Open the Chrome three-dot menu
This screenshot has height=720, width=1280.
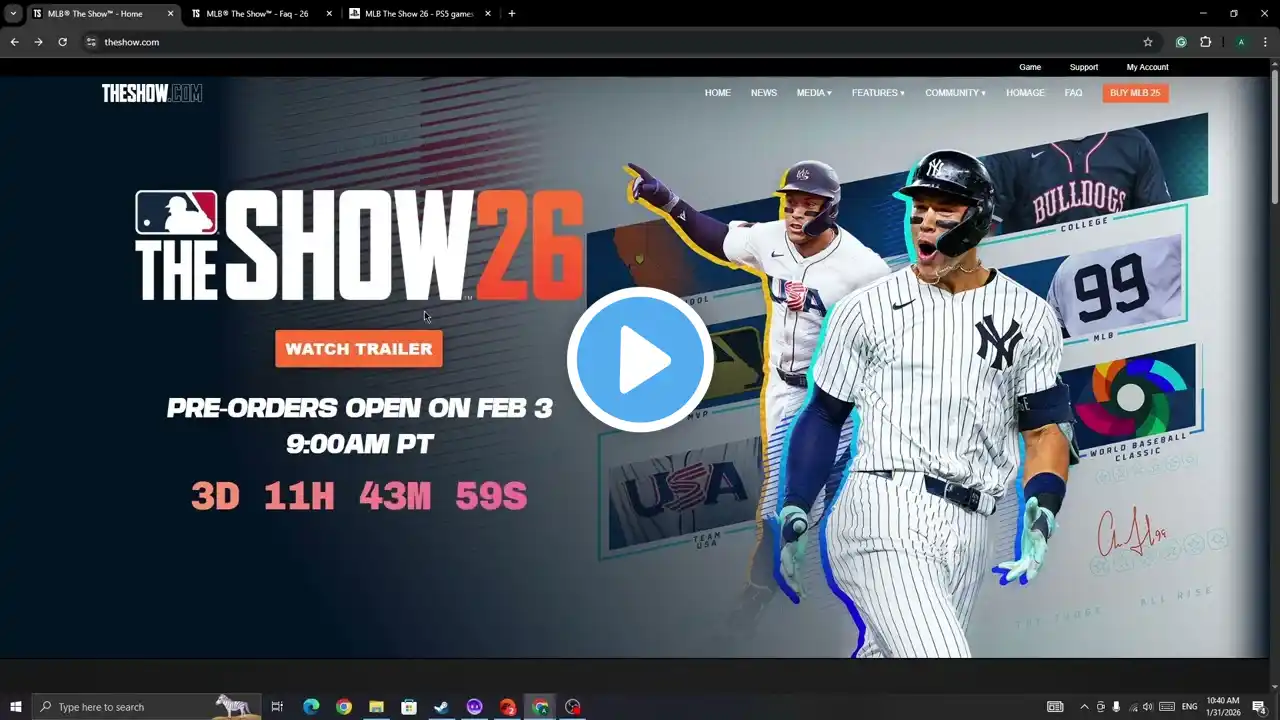1265,42
